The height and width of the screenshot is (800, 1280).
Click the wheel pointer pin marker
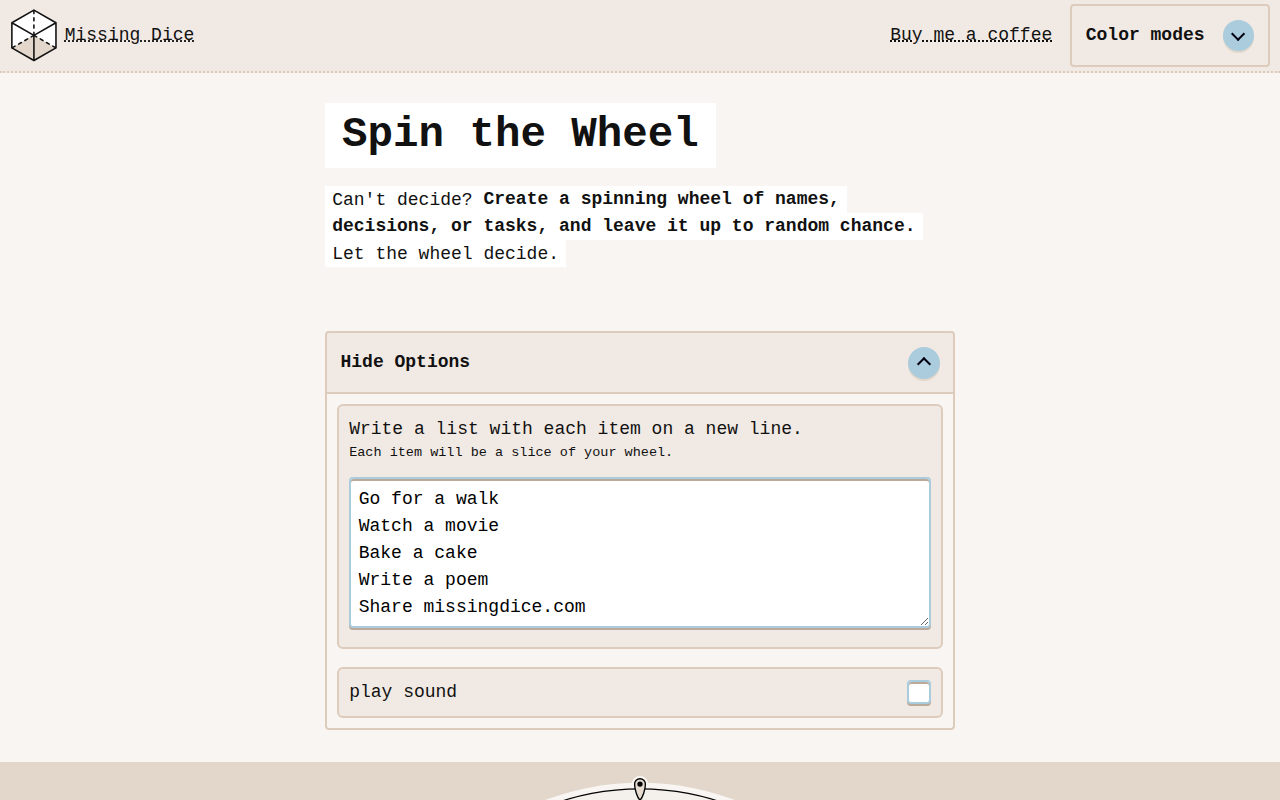(640, 788)
